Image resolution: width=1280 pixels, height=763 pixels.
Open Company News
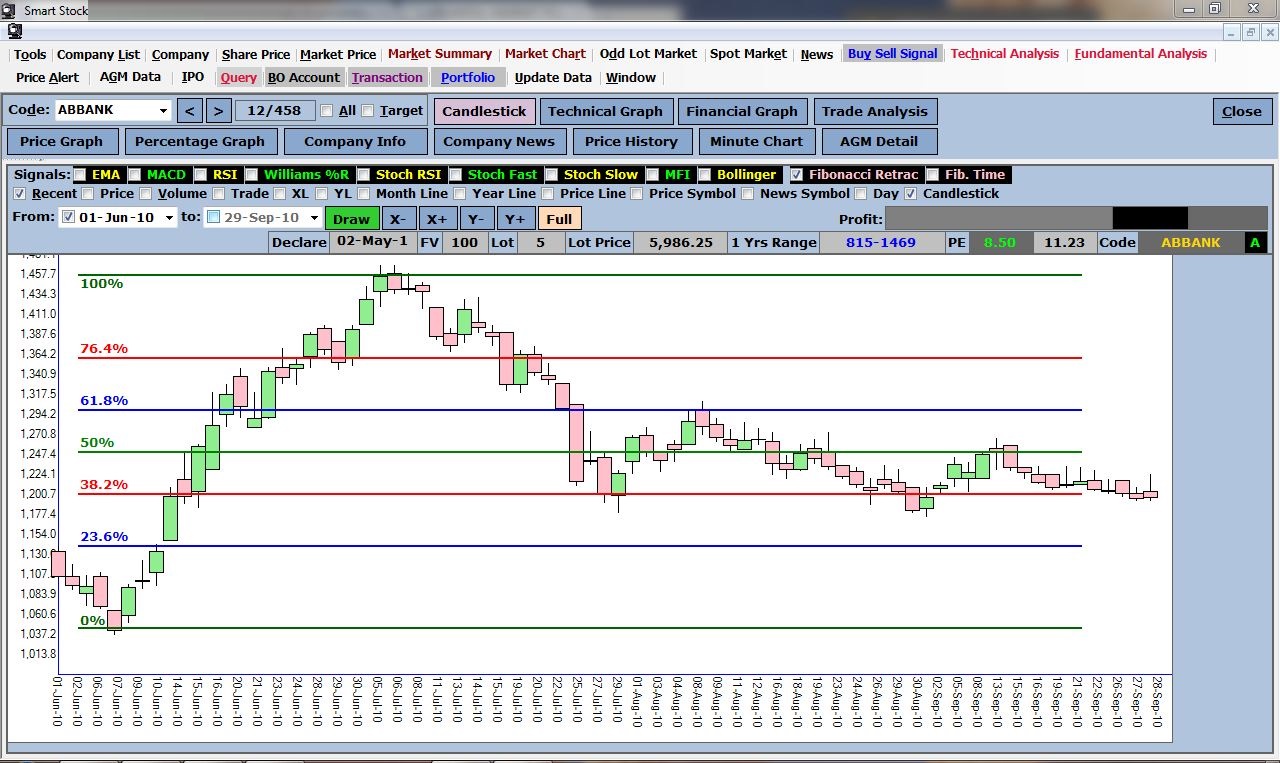[499, 141]
